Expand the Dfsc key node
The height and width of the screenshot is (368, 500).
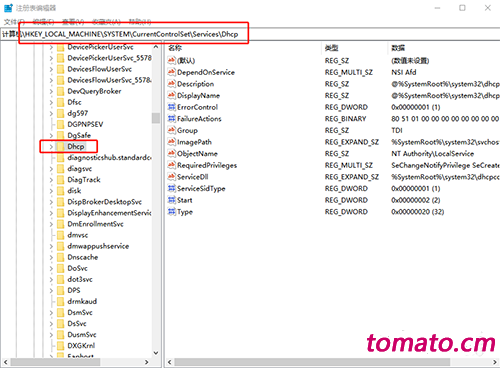[51, 102]
